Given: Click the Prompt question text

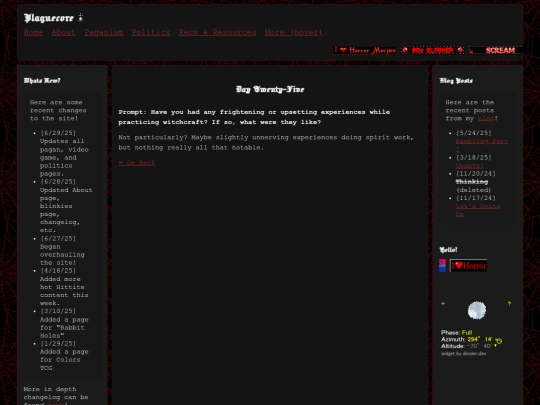Looking at the screenshot, I should pos(254,117).
